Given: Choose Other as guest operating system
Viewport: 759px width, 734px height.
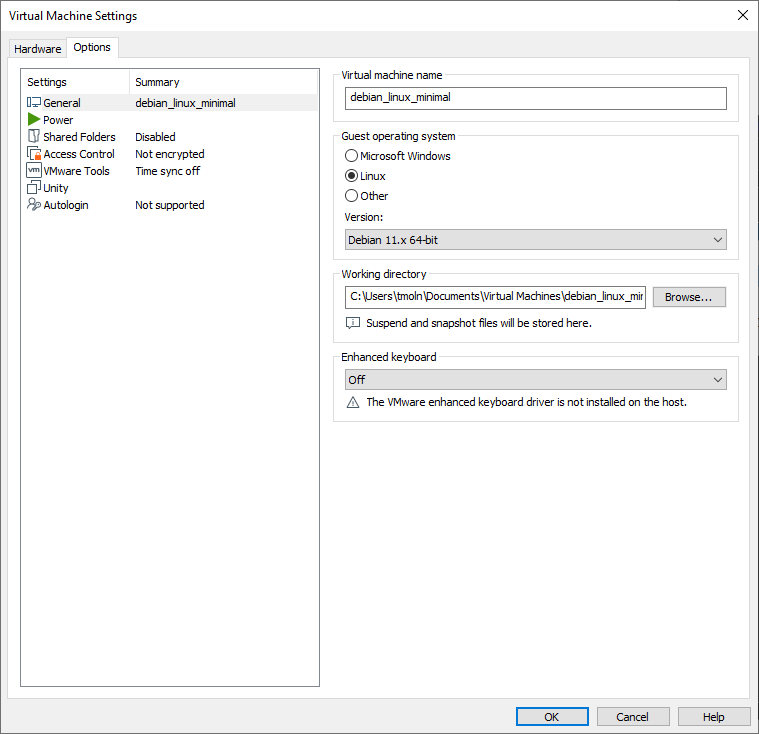Looking at the screenshot, I should click(x=351, y=196).
